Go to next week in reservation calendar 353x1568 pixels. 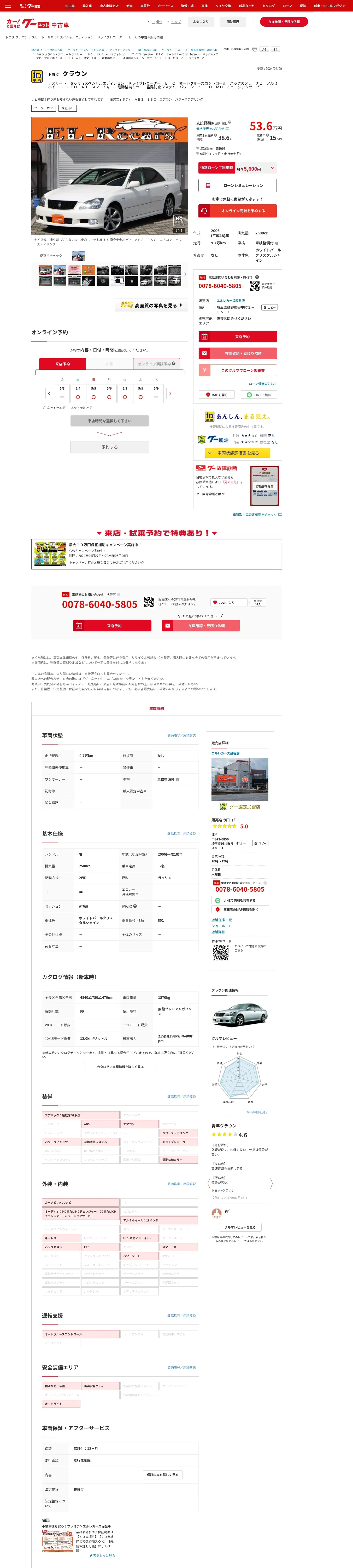pyautogui.click(x=170, y=394)
